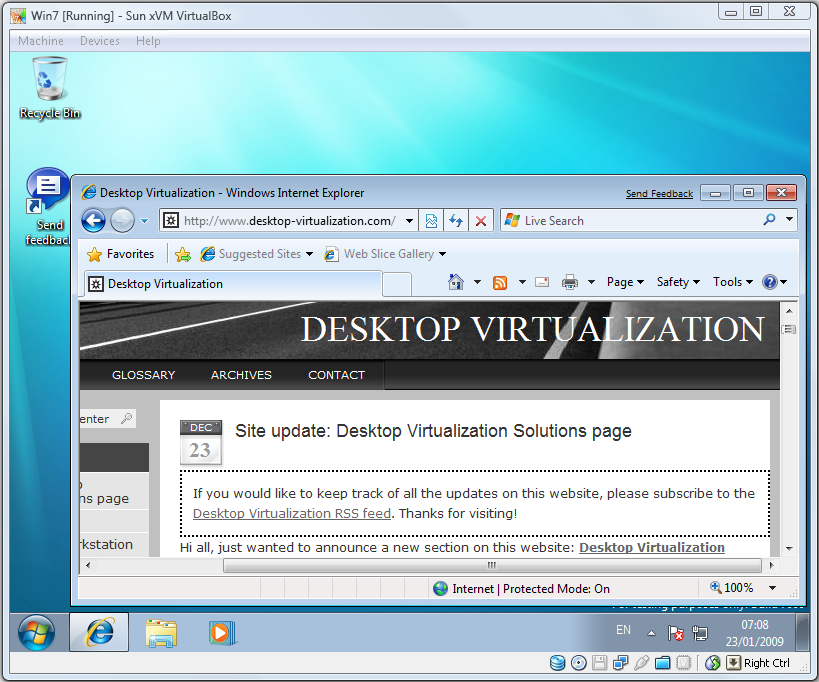The height and width of the screenshot is (682, 819).
Task: Click the Compatibility View icon
Action: tap(431, 221)
